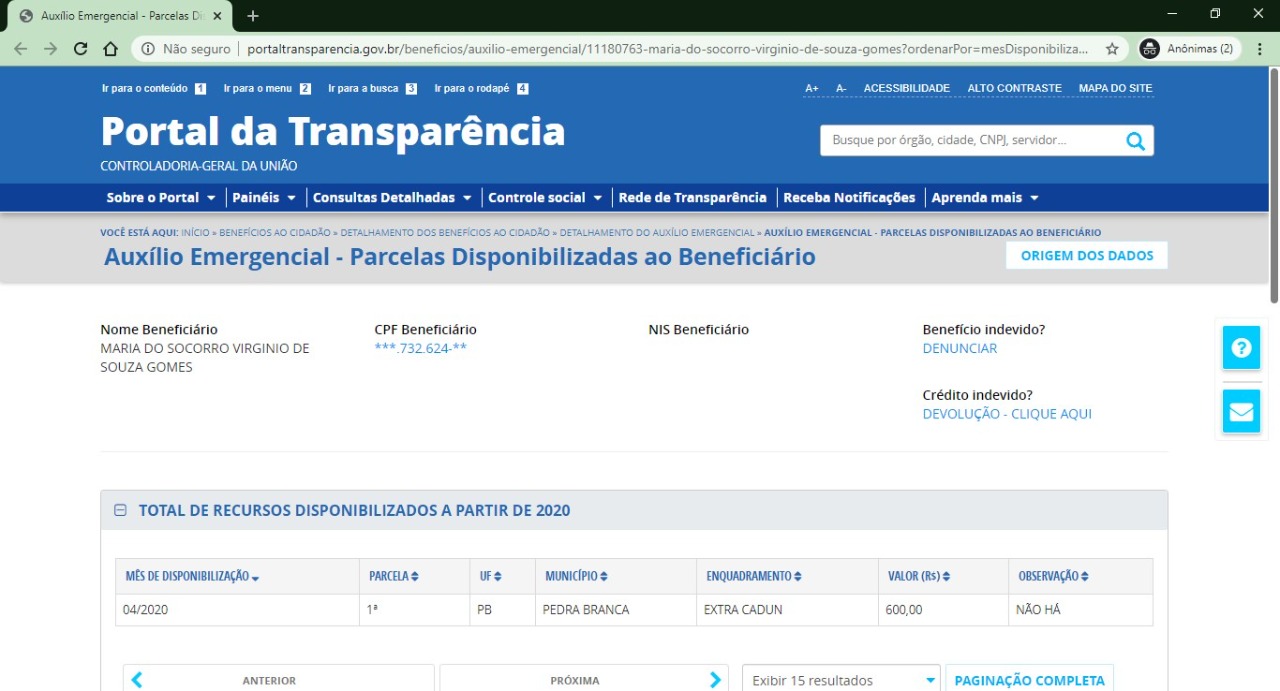Go to next page with right arrow
1280x691 pixels.
(x=715, y=680)
